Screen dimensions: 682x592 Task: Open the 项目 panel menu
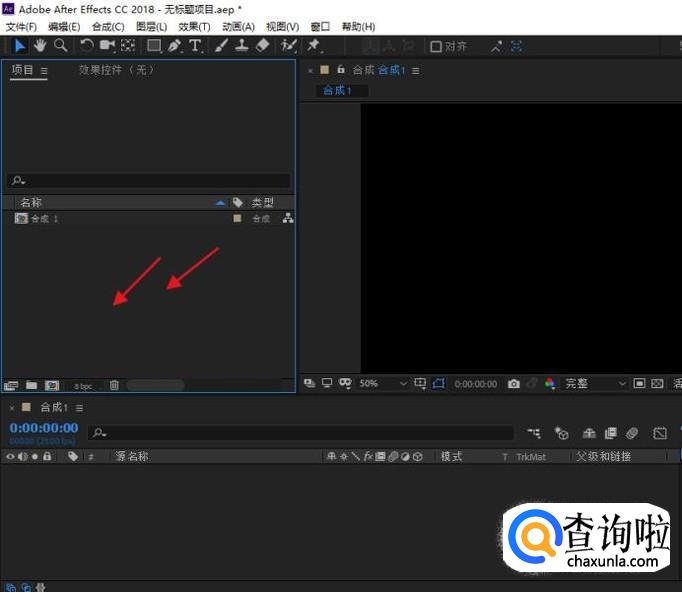pos(44,71)
